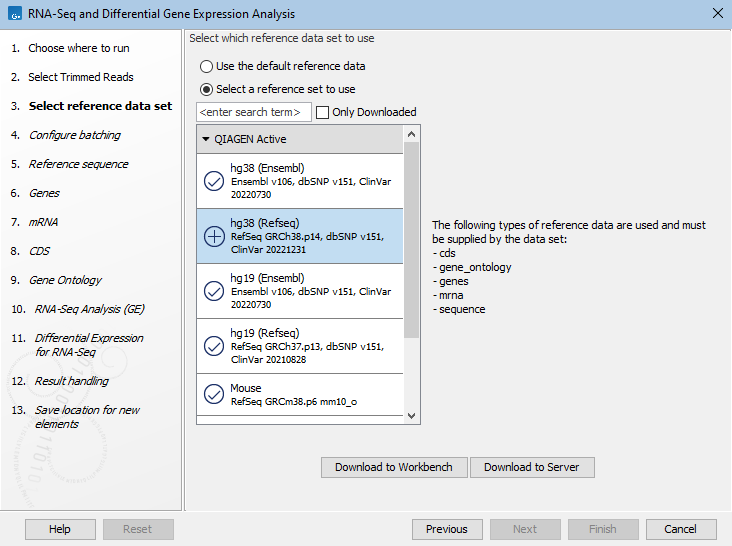Choose 'Select a reference set to use' option
The height and width of the screenshot is (546, 732).
click(207, 89)
